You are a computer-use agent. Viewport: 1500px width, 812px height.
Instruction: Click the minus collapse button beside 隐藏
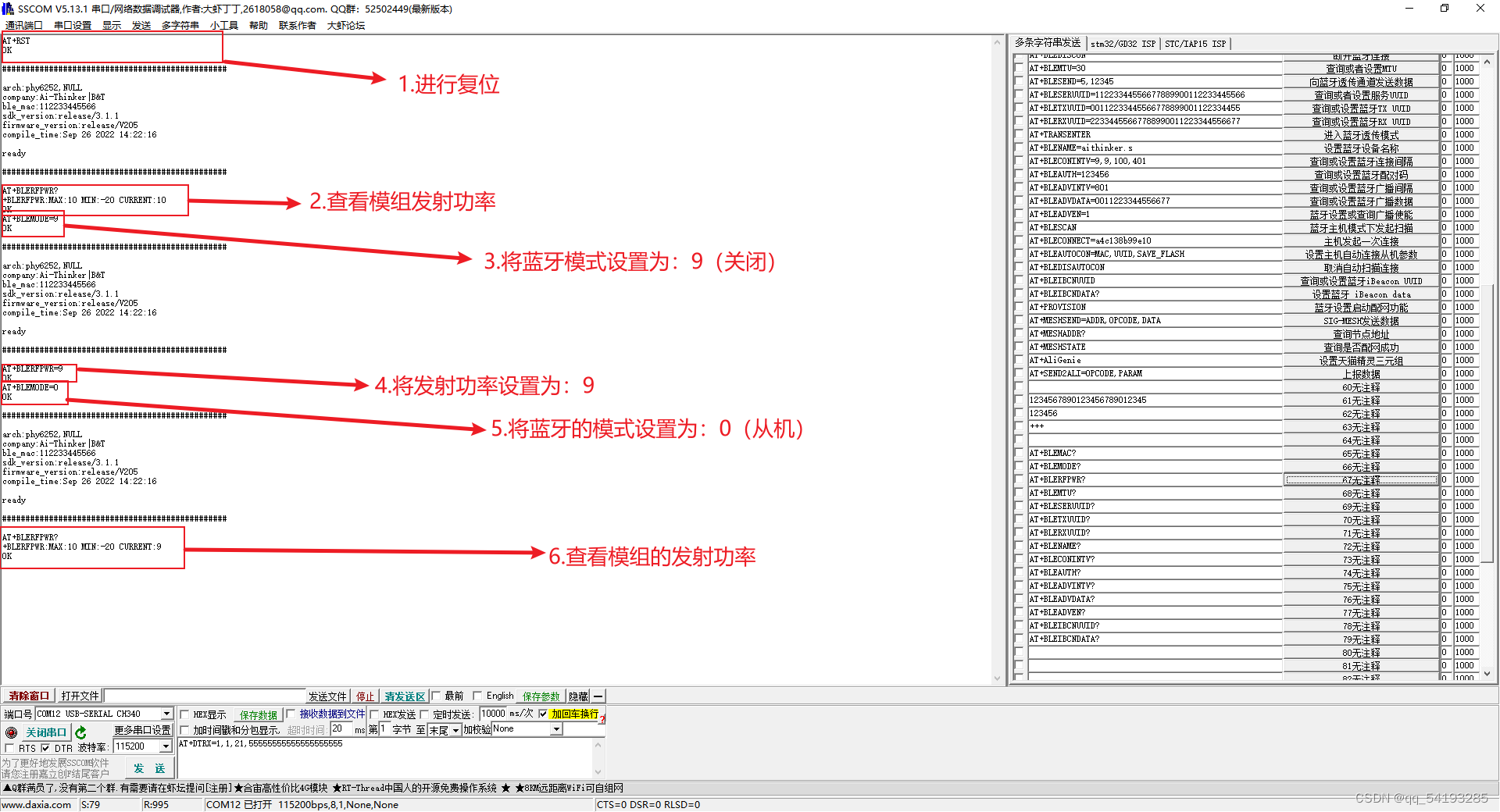[598, 696]
